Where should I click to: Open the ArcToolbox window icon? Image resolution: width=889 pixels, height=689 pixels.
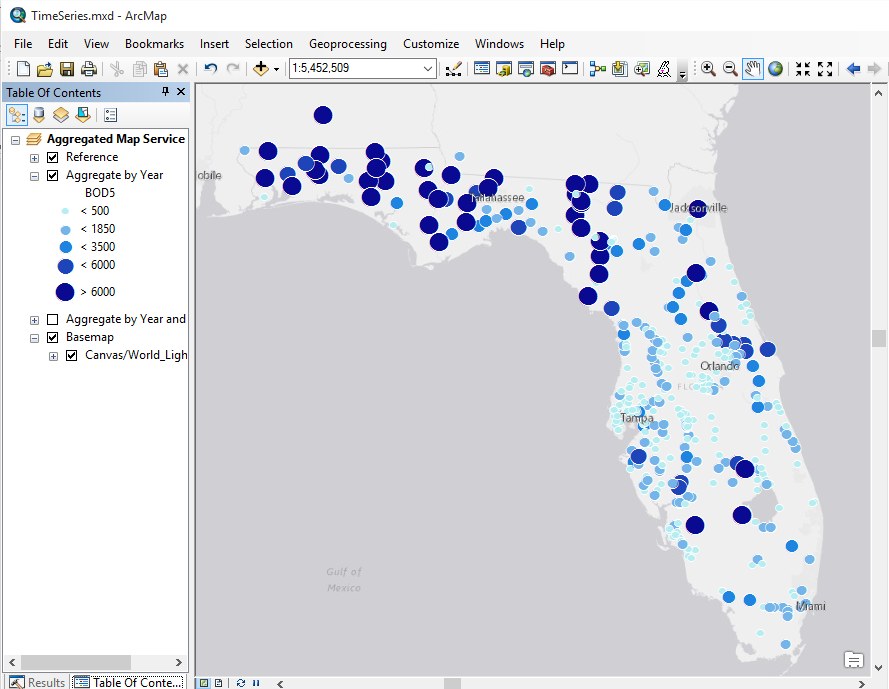548,69
